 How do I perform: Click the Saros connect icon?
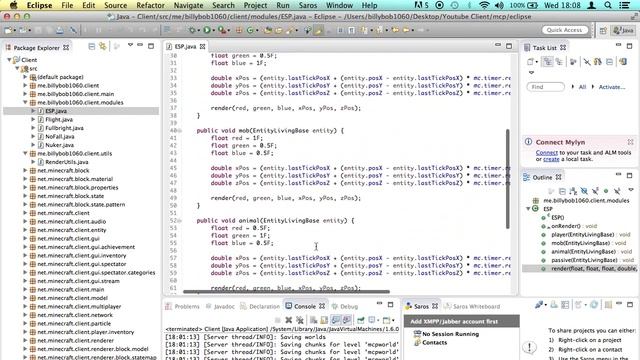pos(540,304)
